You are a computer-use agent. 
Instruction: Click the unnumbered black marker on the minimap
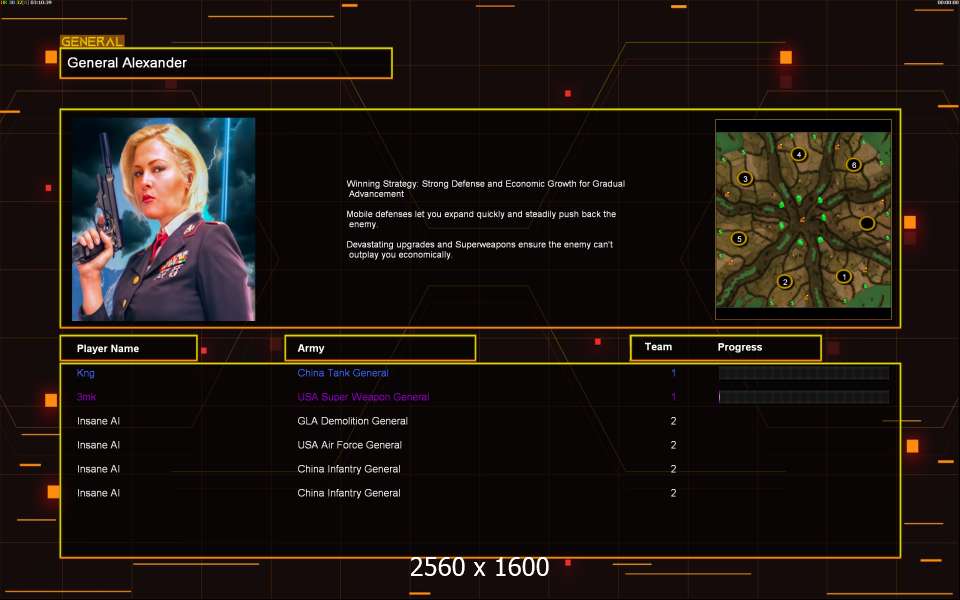coord(866,223)
